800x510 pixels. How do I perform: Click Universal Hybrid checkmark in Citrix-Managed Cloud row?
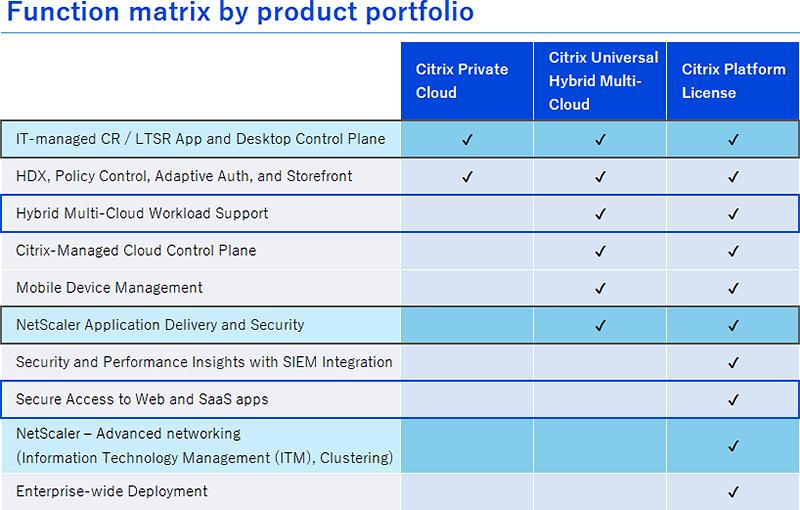point(601,251)
